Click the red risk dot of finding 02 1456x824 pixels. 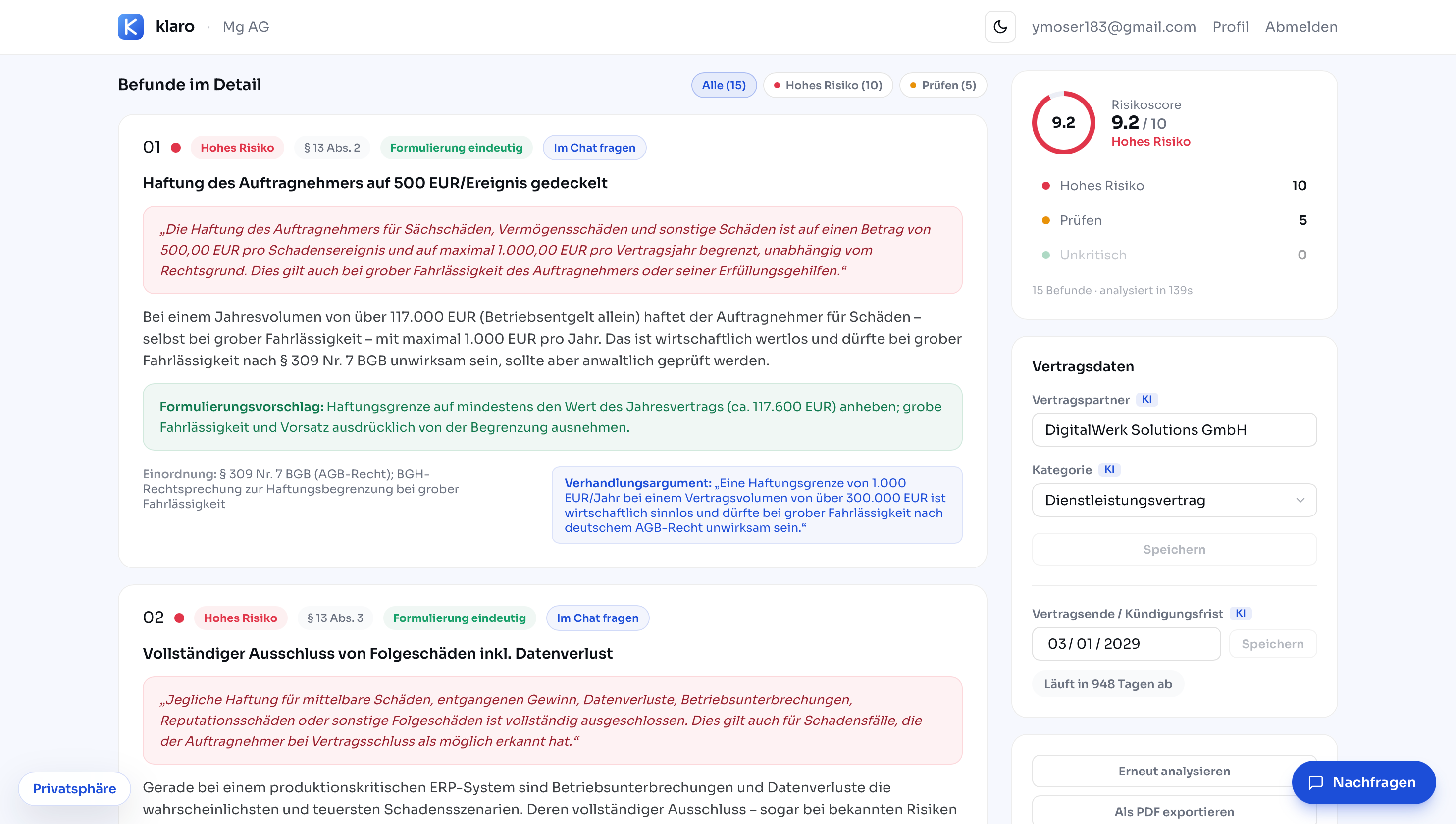tap(179, 618)
